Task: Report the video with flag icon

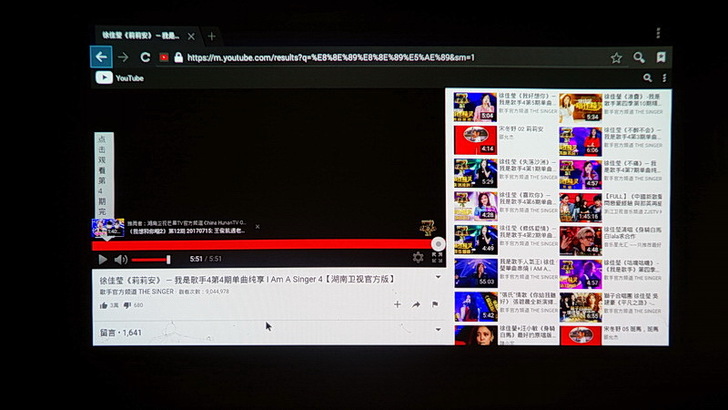Action: (x=435, y=305)
